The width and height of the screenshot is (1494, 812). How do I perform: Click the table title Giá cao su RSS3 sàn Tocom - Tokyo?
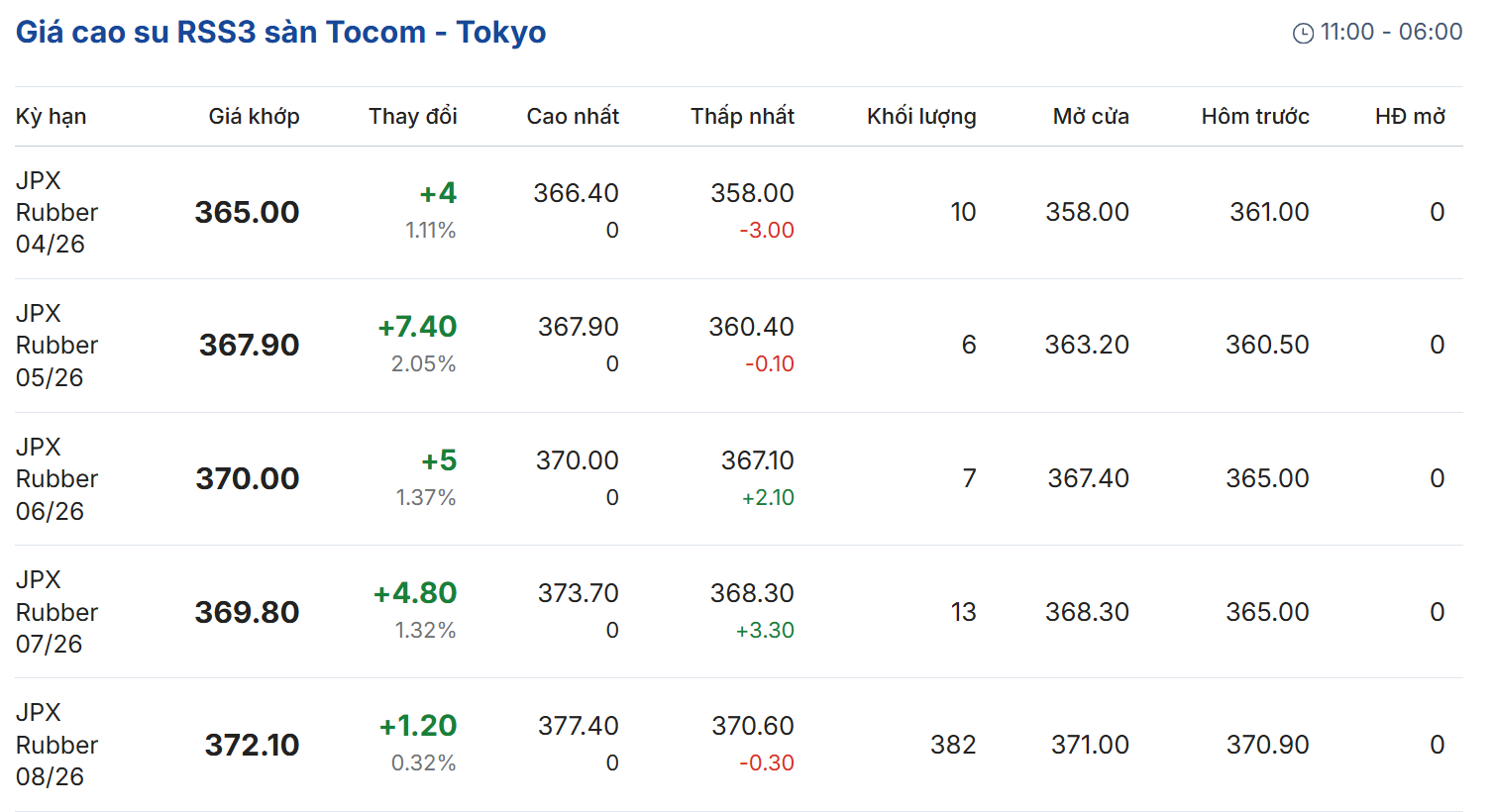280,33
